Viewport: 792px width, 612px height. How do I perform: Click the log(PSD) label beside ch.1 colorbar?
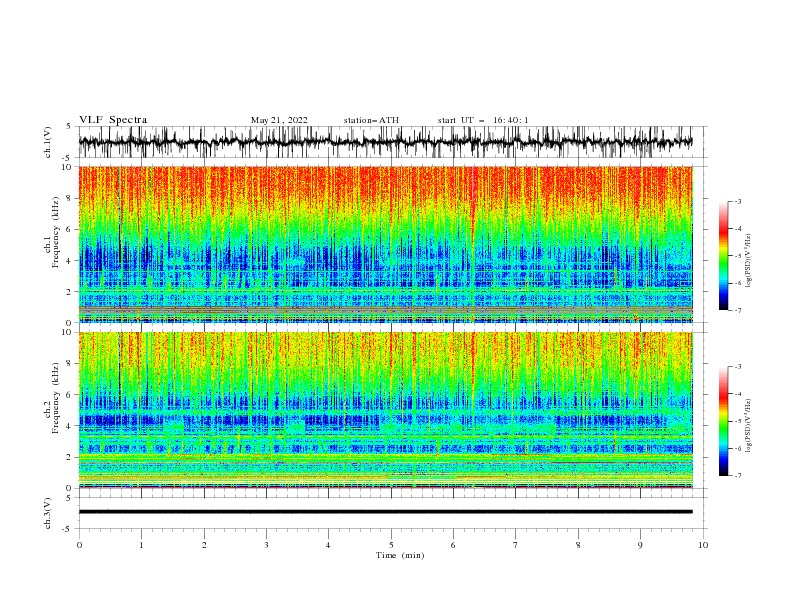pyautogui.click(x=749, y=261)
